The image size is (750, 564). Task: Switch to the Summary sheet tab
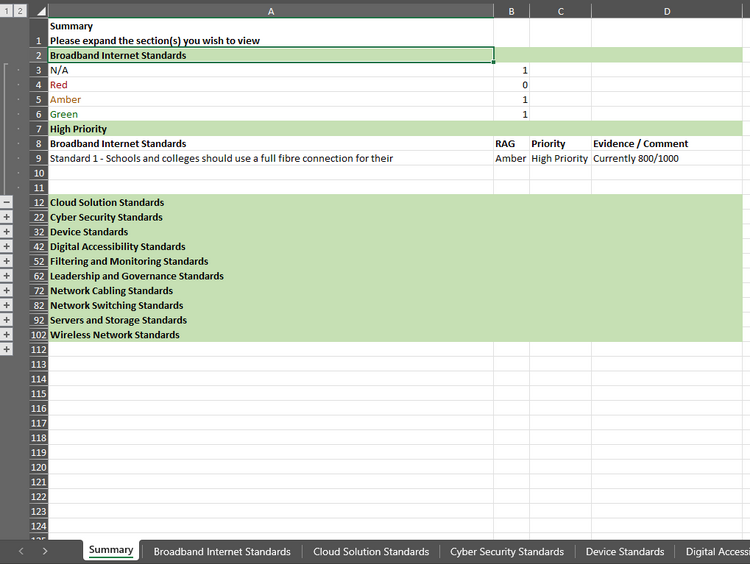click(111, 550)
